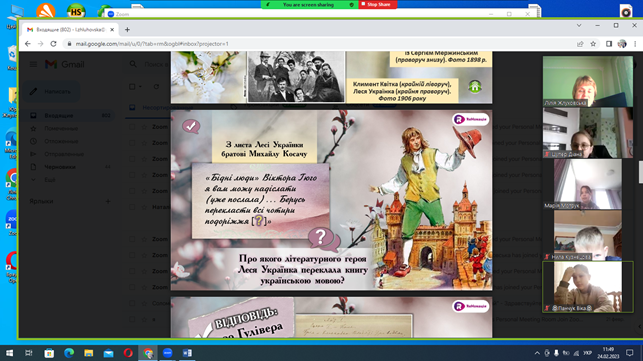The width and height of the screenshot is (643, 361).
Task: Click the shield icon in sharing bar
Action: [351, 5]
